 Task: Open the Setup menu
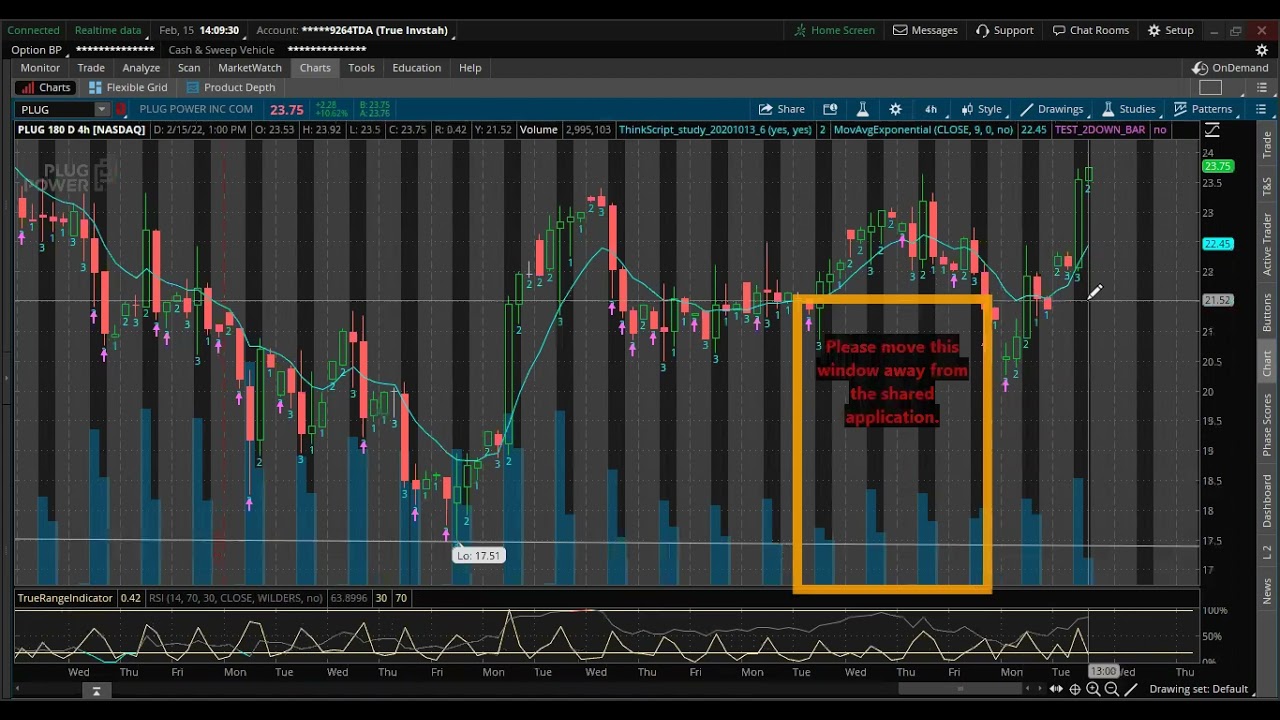[x=1171, y=30]
